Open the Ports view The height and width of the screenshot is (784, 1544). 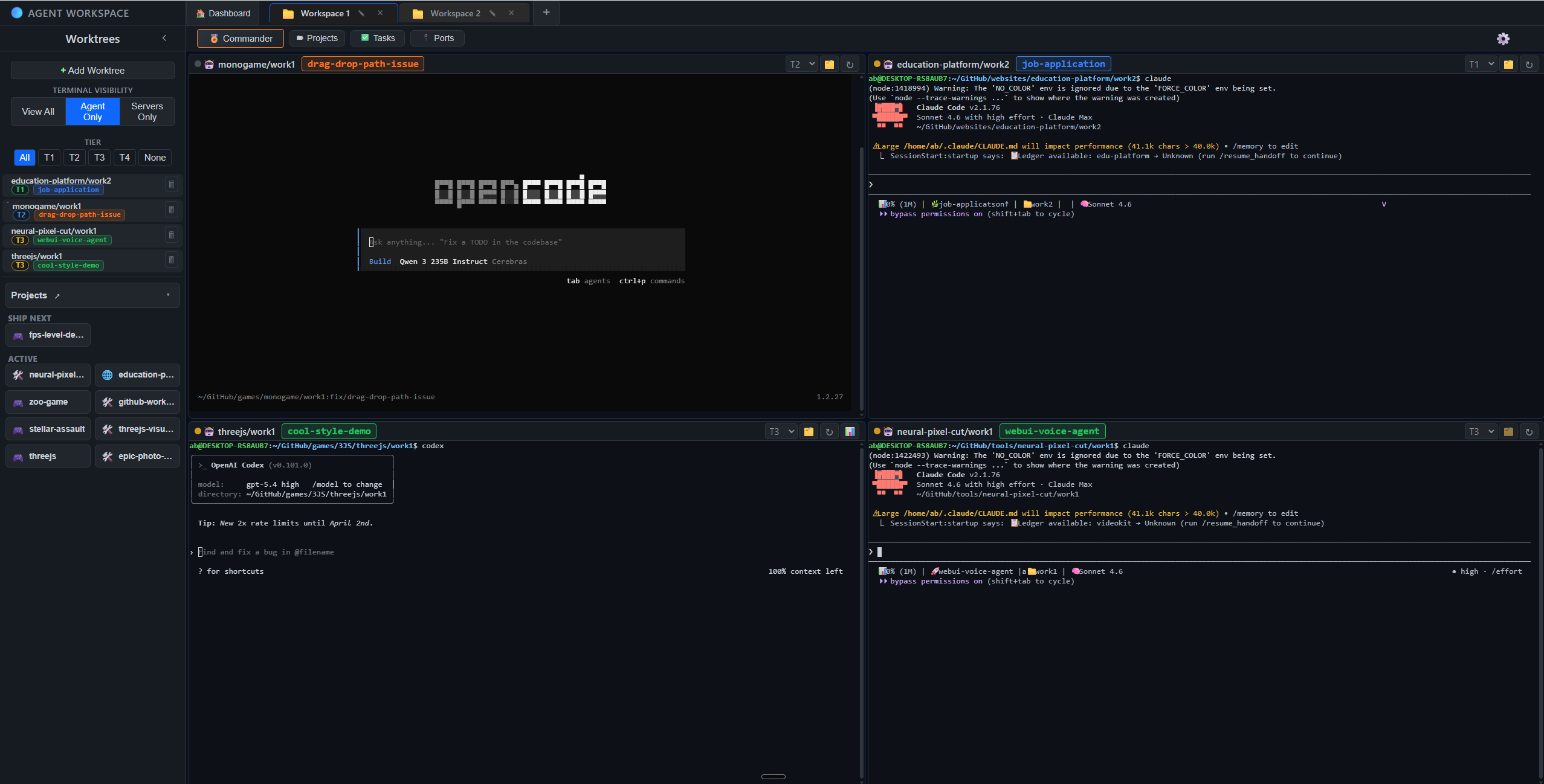click(437, 38)
